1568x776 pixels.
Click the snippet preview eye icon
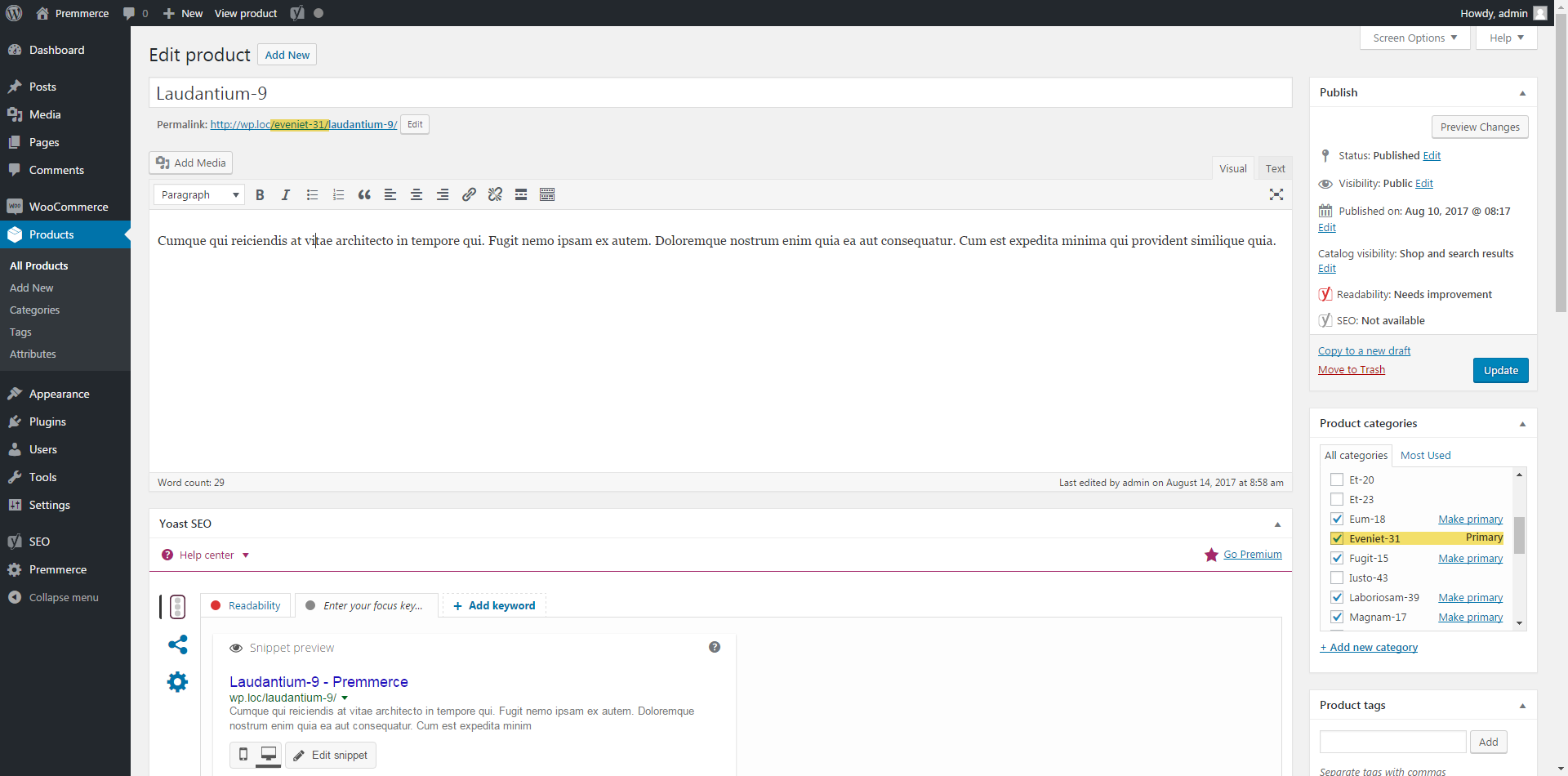coord(236,648)
